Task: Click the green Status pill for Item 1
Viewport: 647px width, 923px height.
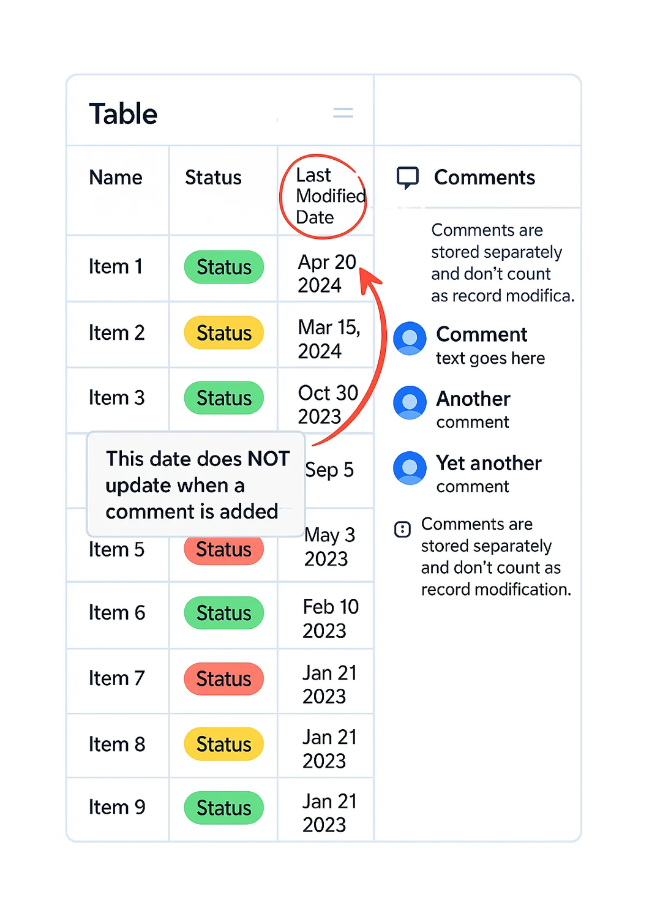Action: tap(224, 267)
